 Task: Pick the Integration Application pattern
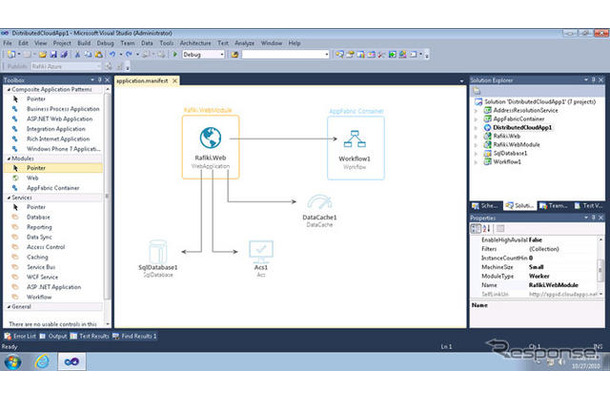(56, 129)
